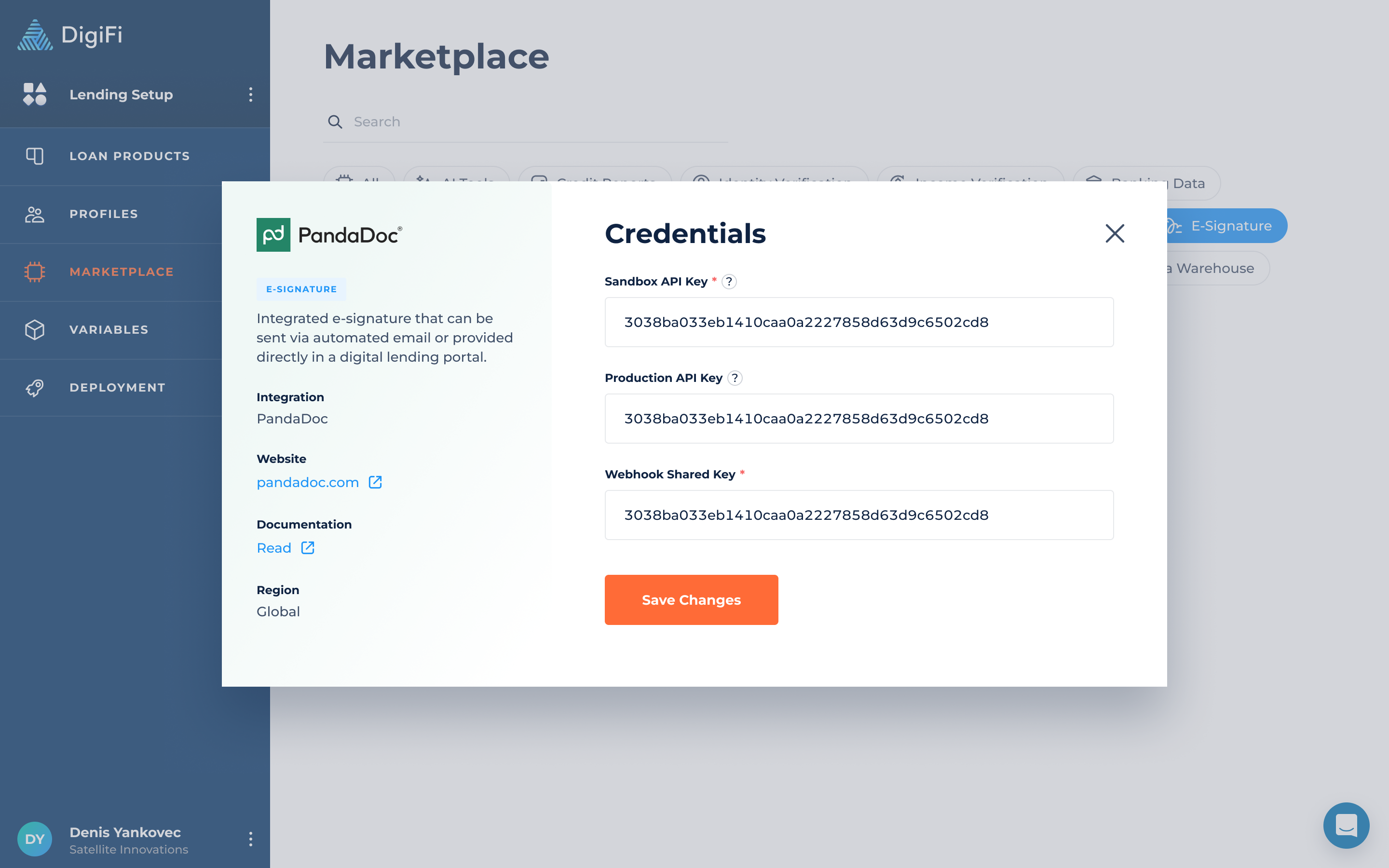Open Denis Yankovec user options menu
The height and width of the screenshot is (868, 1389).
250,839
